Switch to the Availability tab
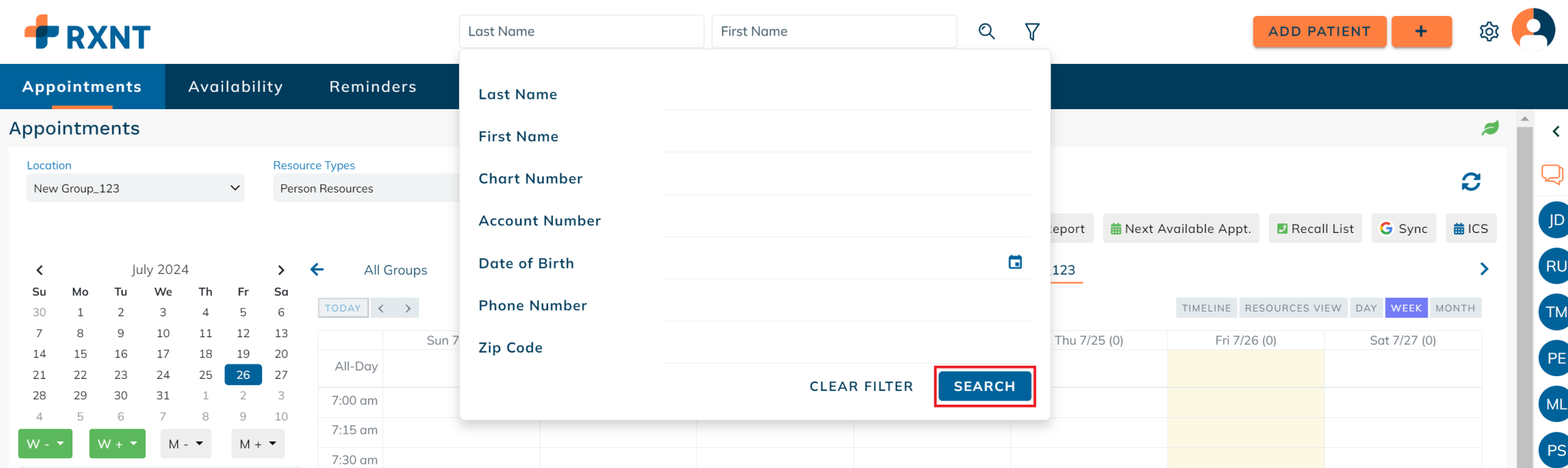This screenshot has height=468, width=1568. pos(236,87)
